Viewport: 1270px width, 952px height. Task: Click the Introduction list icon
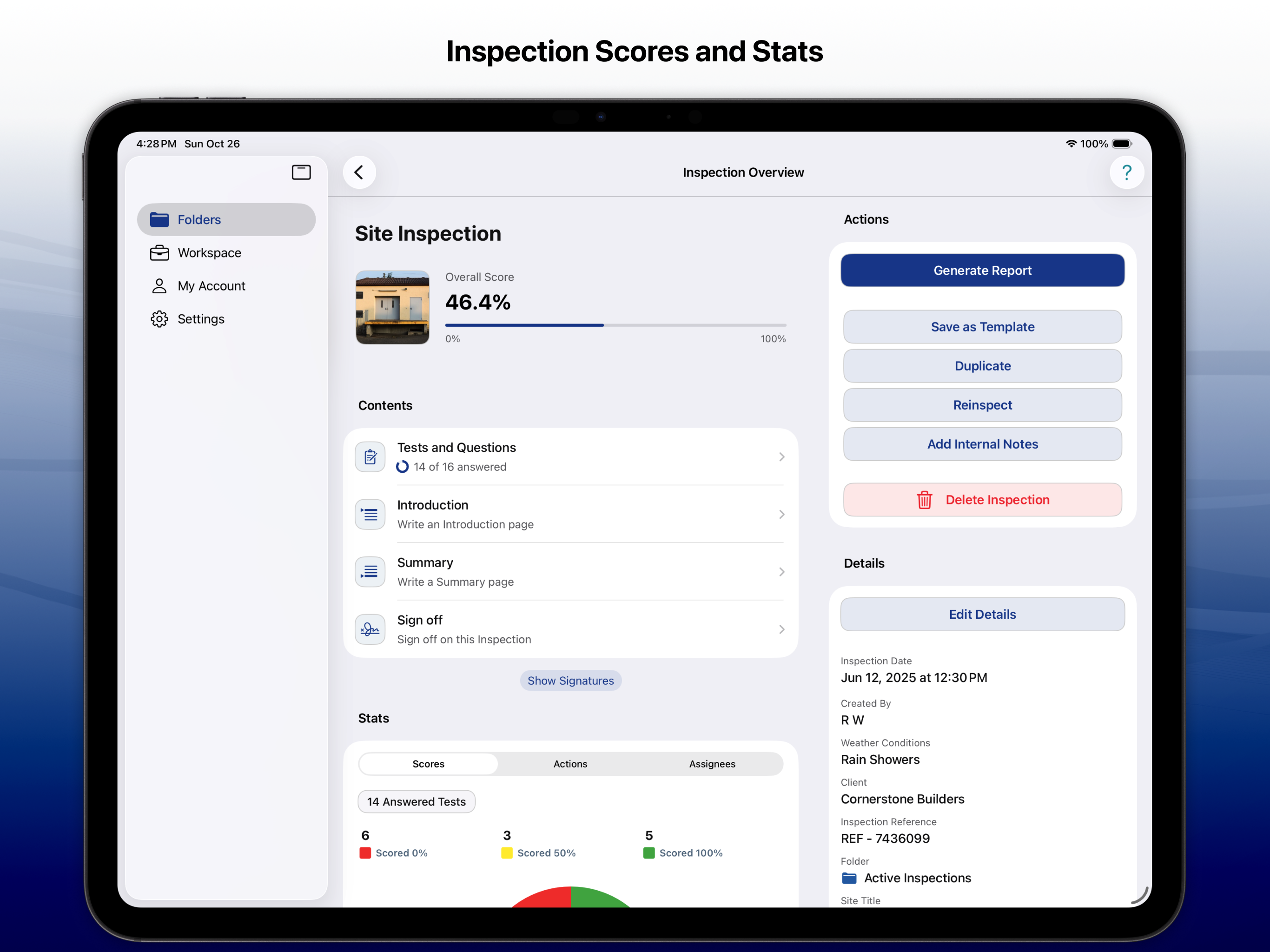[x=370, y=515]
